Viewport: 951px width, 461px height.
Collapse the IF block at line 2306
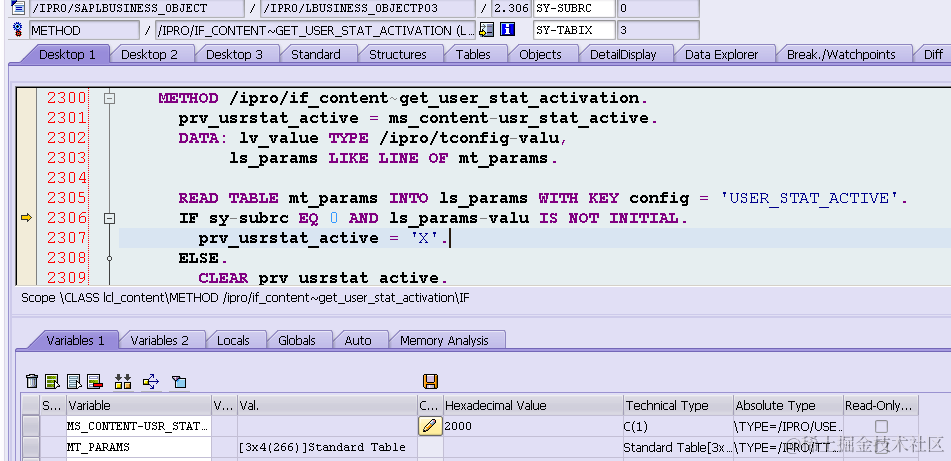click(109, 218)
